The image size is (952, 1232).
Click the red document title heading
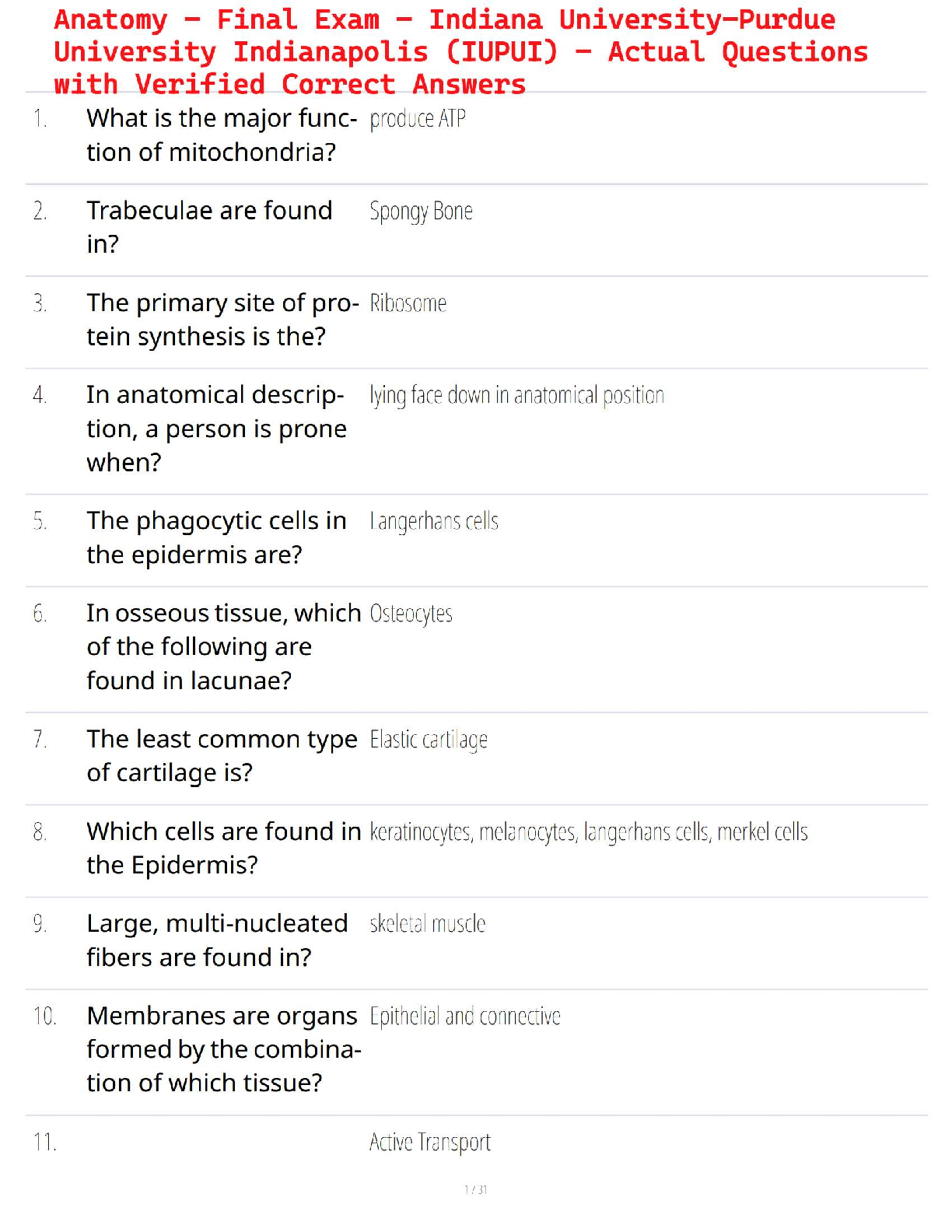point(460,51)
